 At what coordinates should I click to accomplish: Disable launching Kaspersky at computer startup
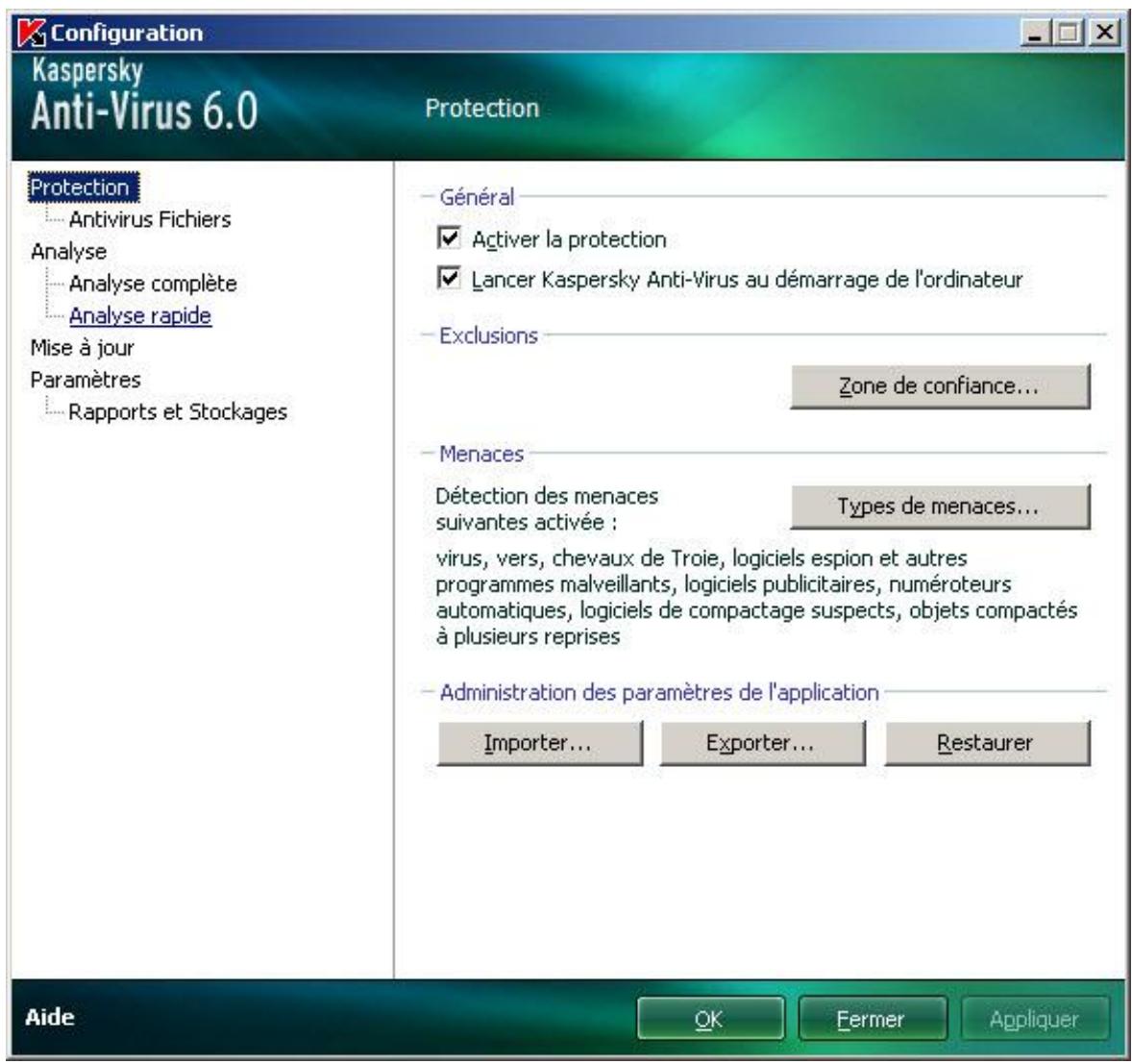coord(450,279)
